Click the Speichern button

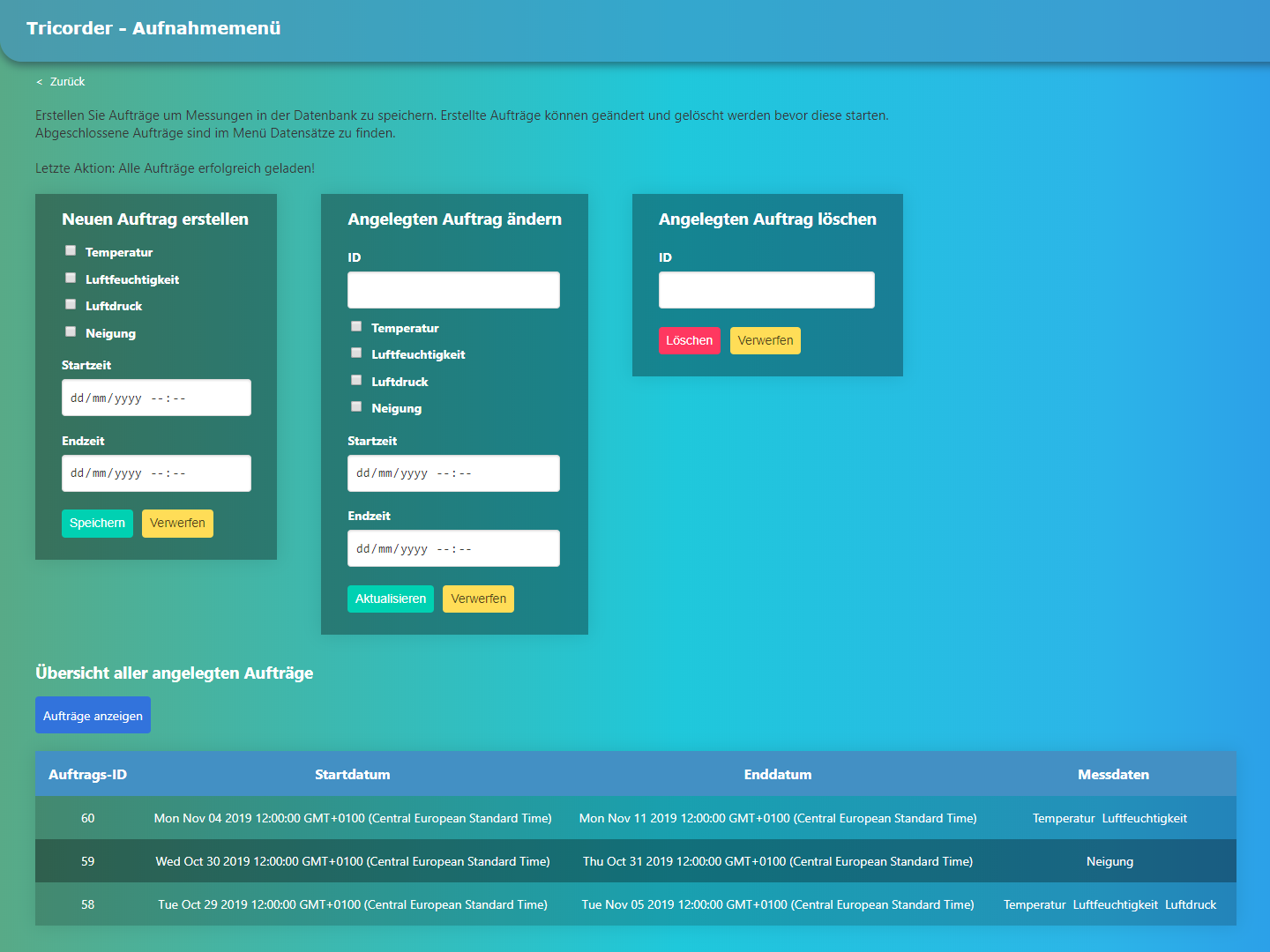tap(97, 524)
